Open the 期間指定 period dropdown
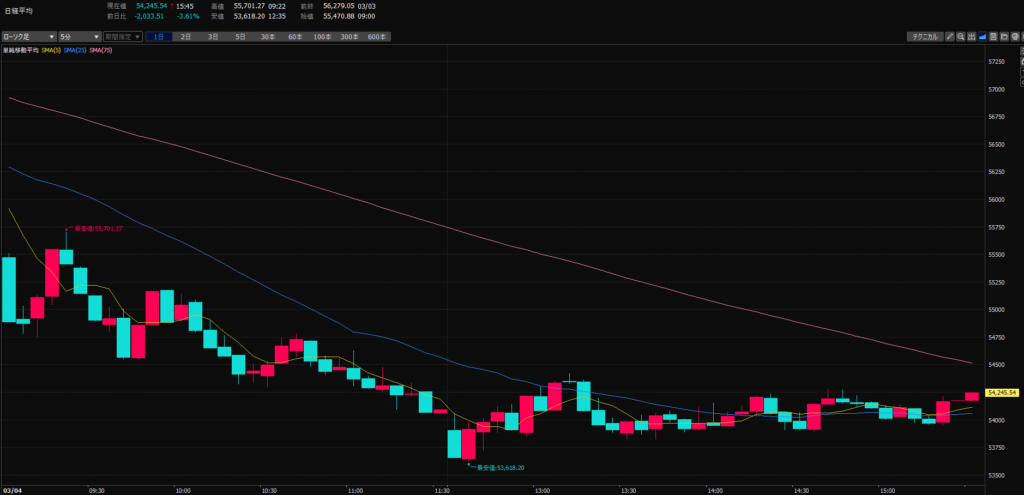 (x=123, y=36)
